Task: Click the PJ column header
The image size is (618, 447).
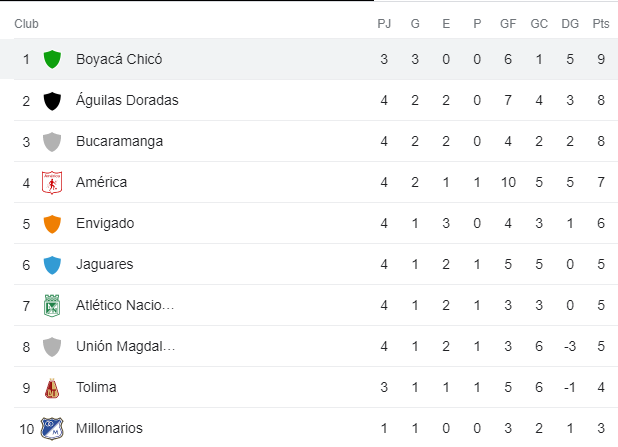Action: [384, 23]
